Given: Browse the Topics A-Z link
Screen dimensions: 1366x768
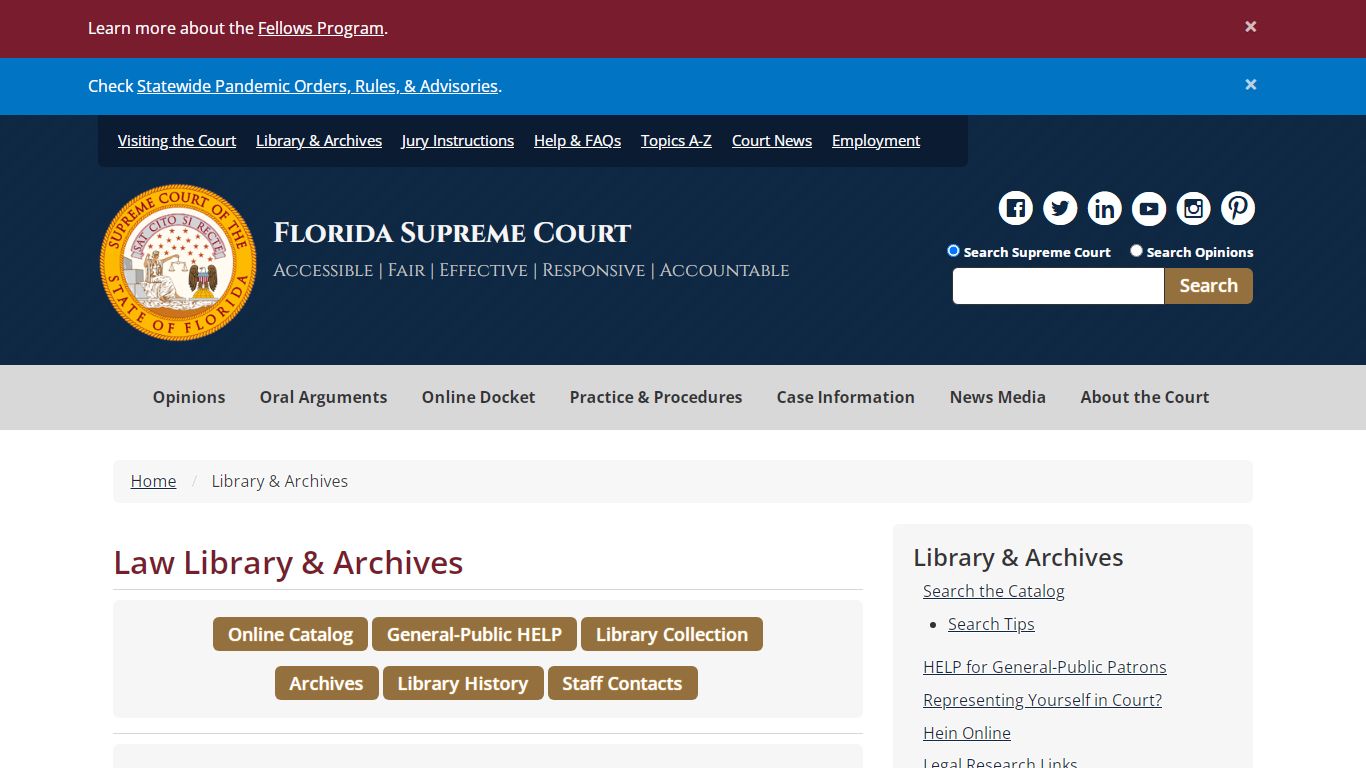Looking at the screenshot, I should point(676,141).
